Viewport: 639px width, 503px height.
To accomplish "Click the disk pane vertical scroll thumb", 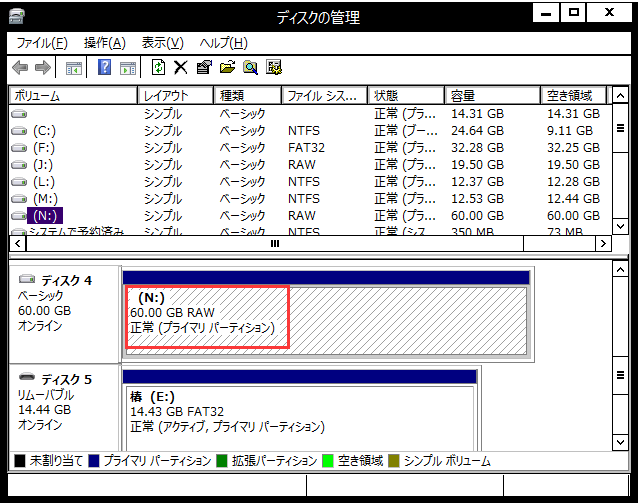I will [x=620, y=375].
